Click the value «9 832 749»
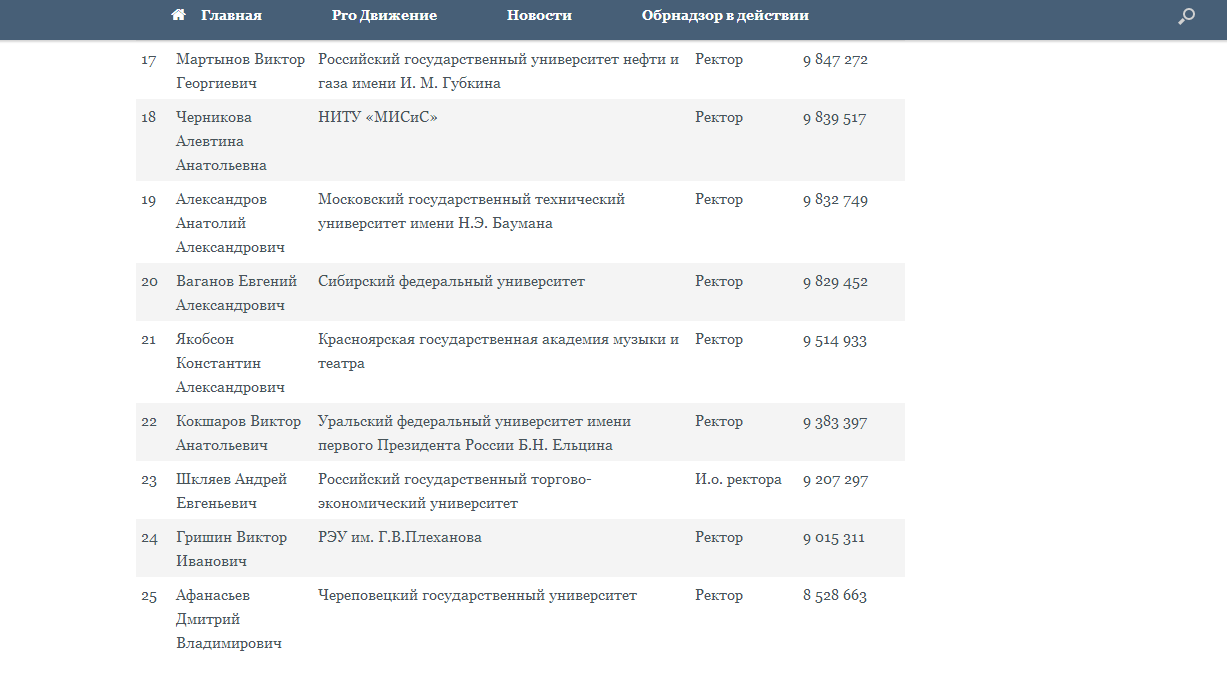1227x681 pixels. pos(835,200)
